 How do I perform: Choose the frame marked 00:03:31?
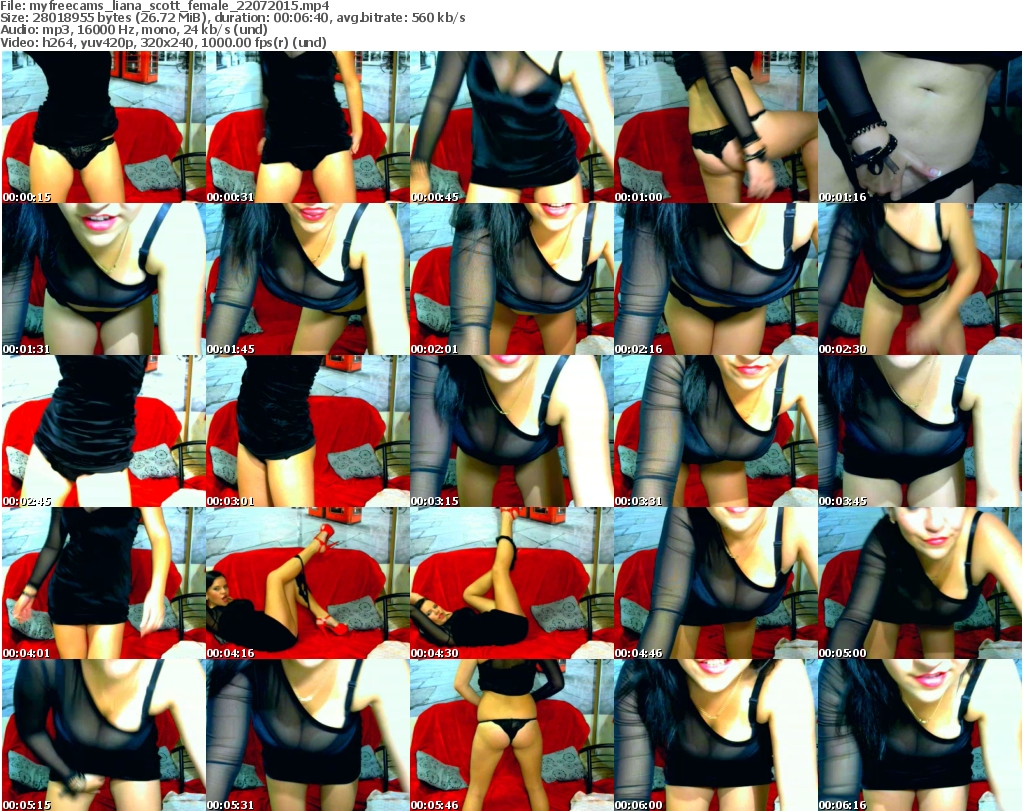point(715,432)
